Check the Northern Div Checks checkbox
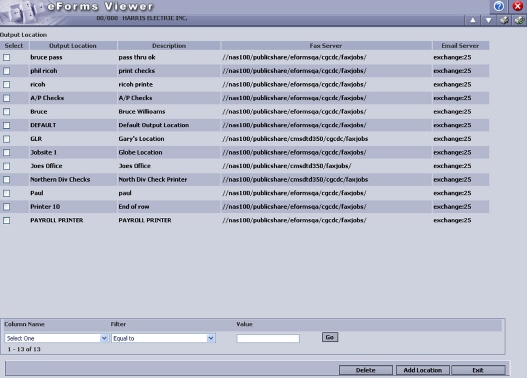527x378 pixels. click(6, 180)
